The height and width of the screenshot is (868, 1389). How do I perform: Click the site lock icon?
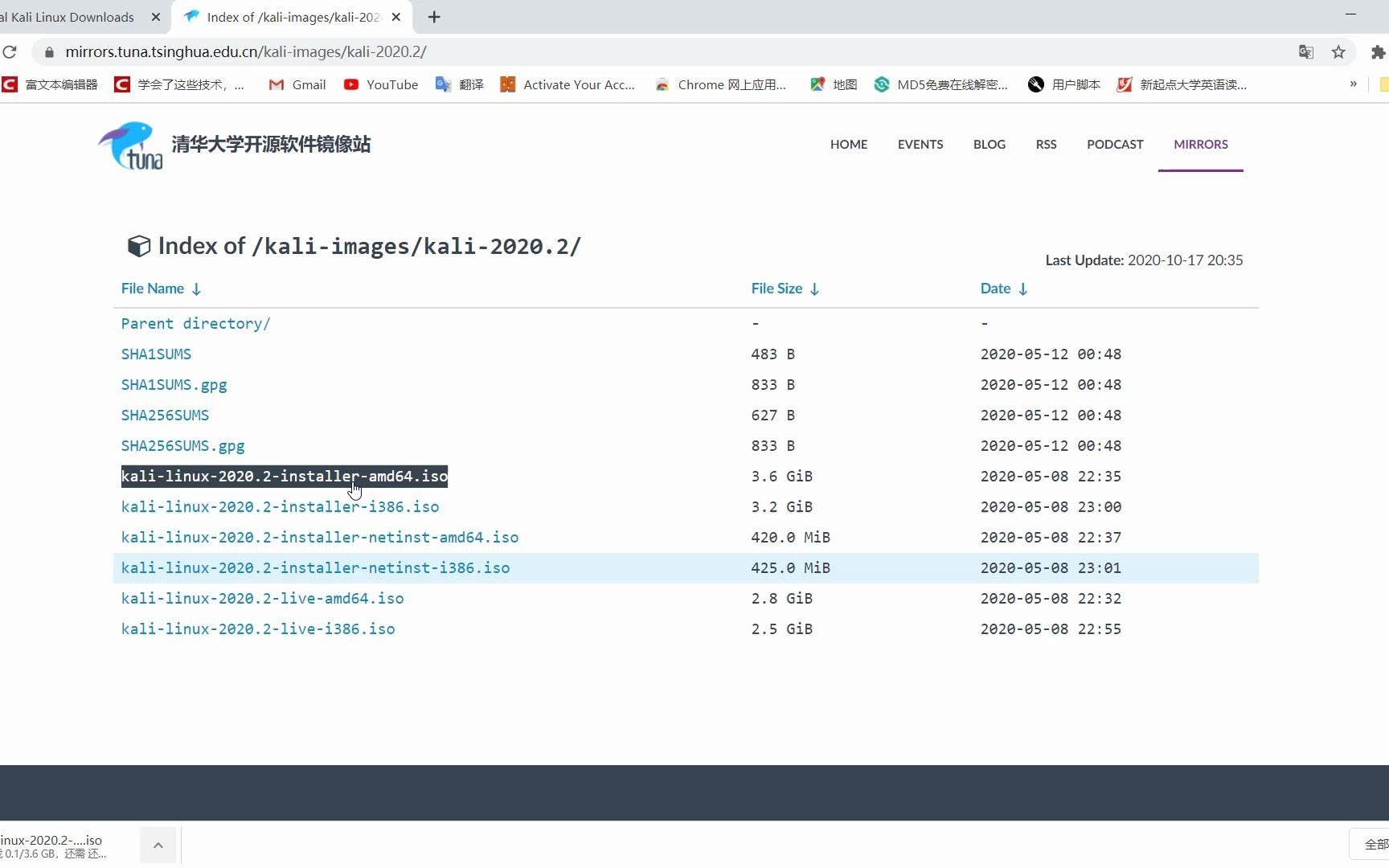pyautogui.click(x=49, y=52)
